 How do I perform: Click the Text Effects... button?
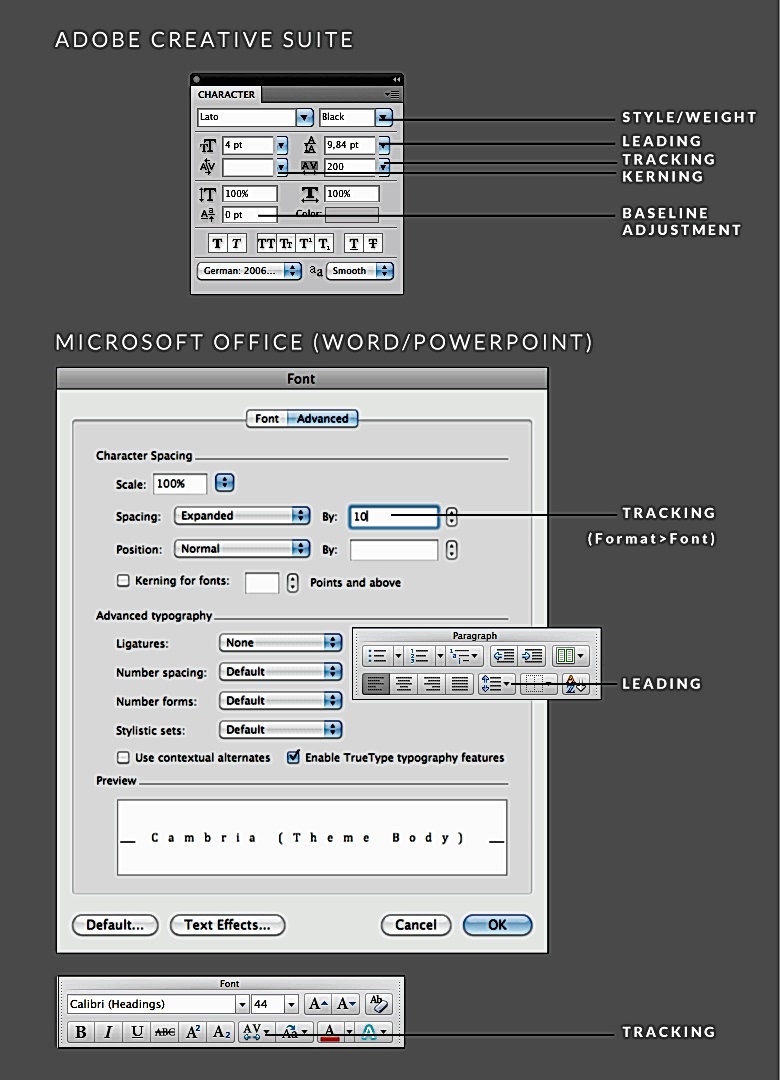(227, 925)
